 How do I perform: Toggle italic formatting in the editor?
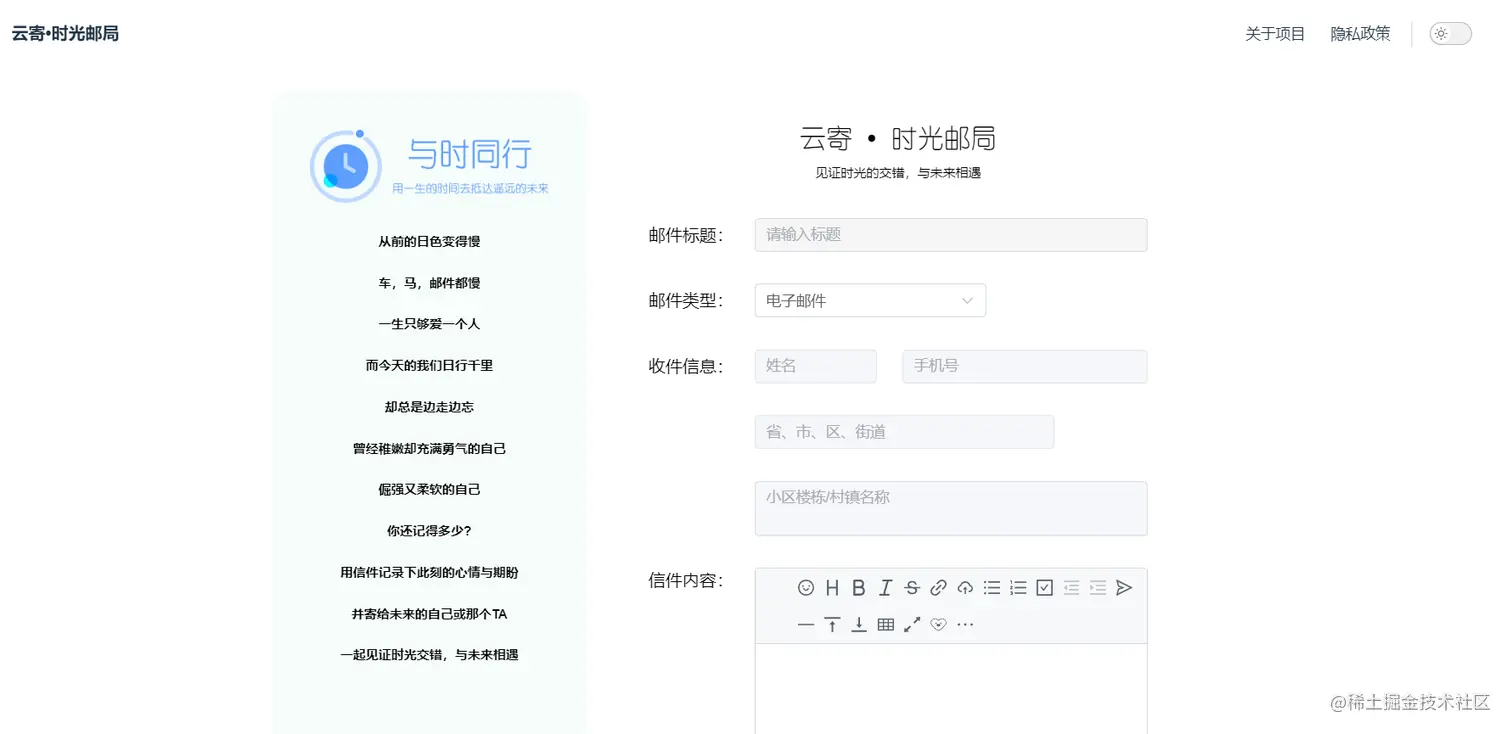885,588
